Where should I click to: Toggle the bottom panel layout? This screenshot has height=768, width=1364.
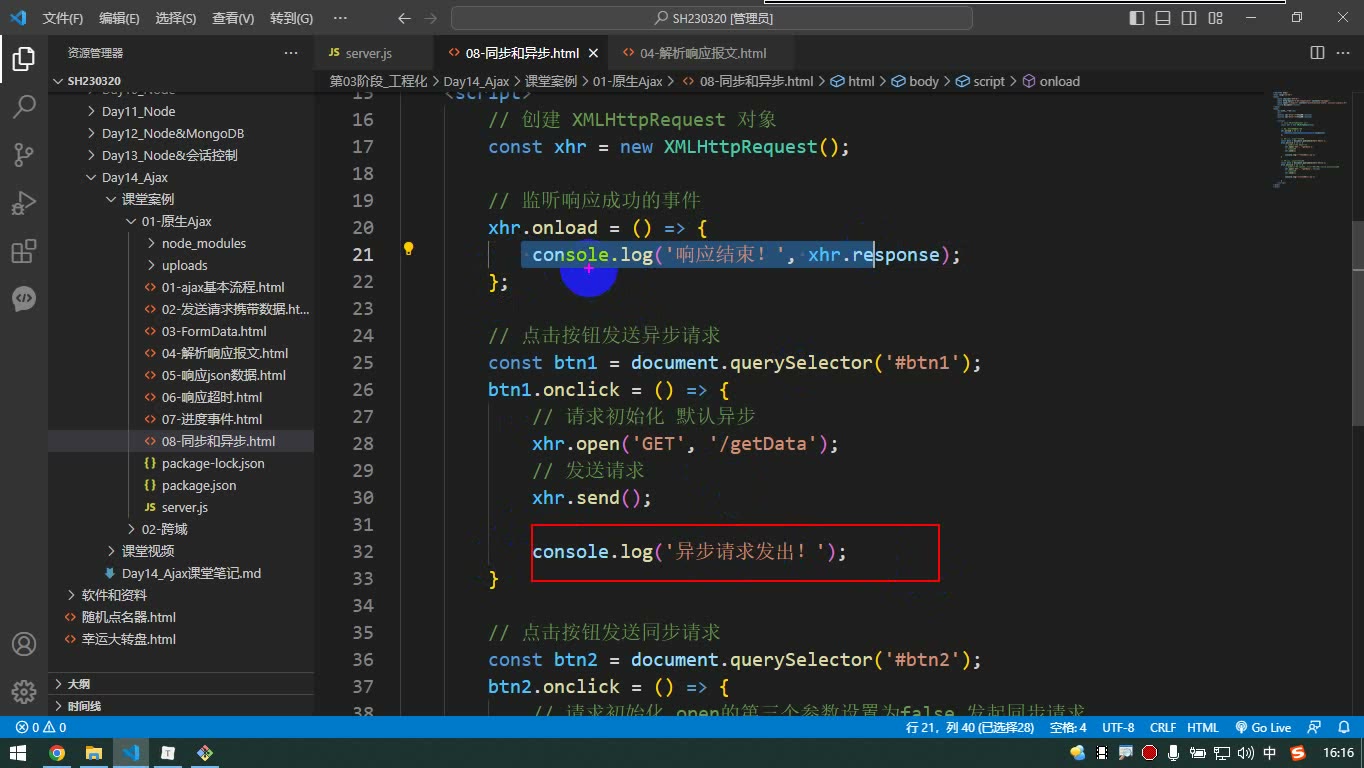pos(1163,18)
